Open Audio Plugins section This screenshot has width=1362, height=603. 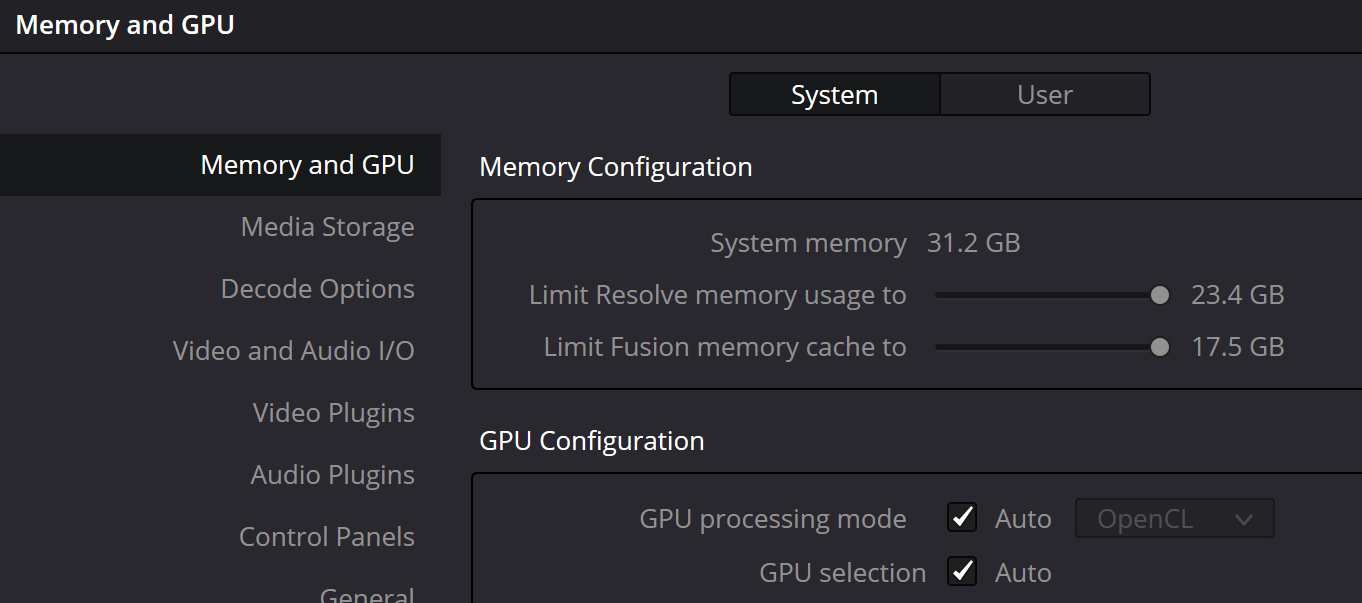point(332,475)
